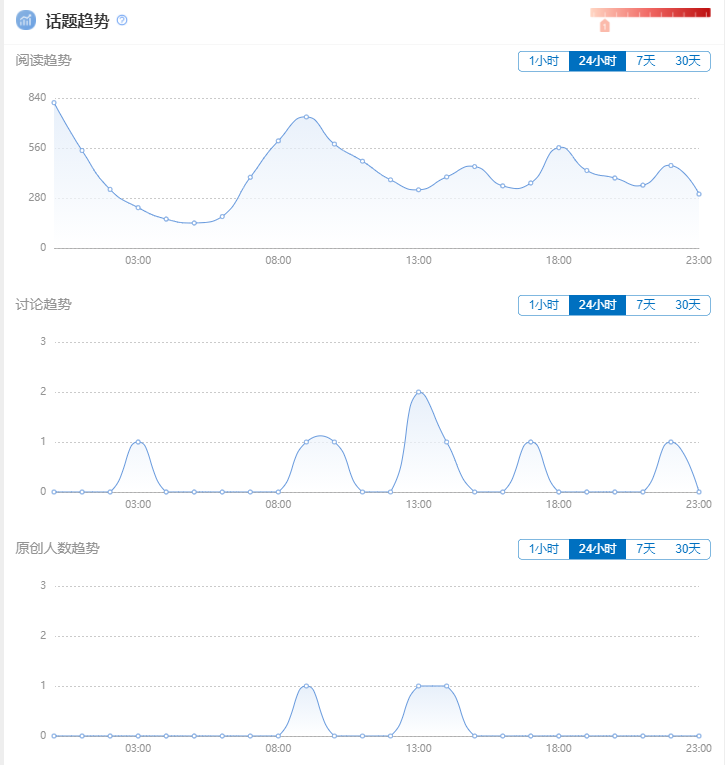
Task: Show 7天 range in 阅读趋势
Action: [646, 61]
